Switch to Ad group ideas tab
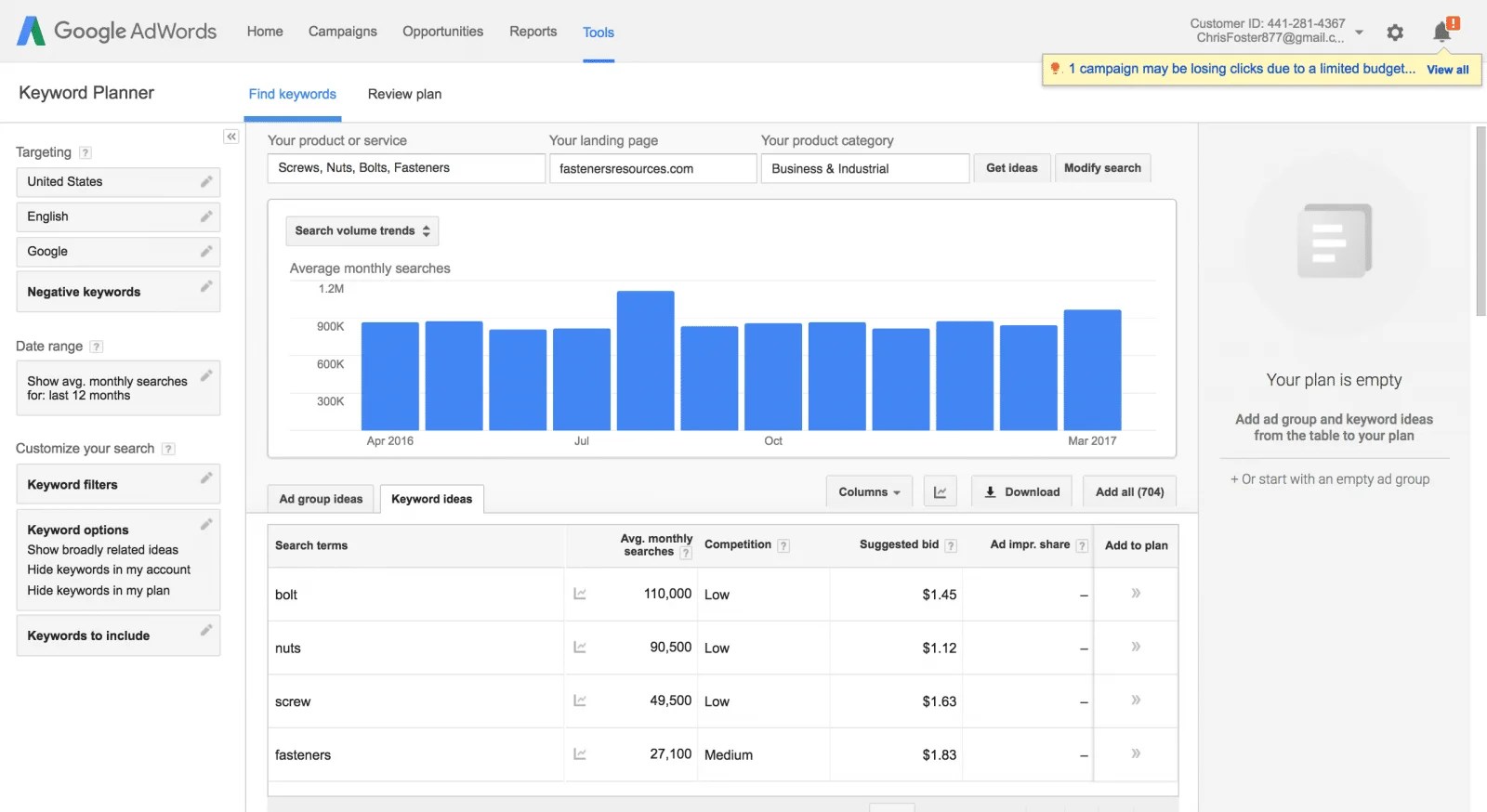 (x=321, y=499)
